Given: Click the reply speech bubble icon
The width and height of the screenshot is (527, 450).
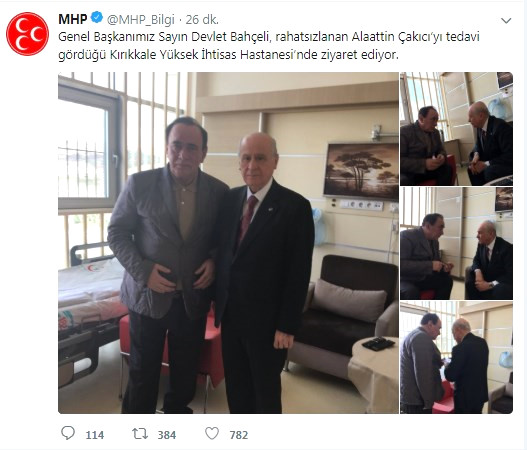Looking at the screenshot, I should click(68, 433).
